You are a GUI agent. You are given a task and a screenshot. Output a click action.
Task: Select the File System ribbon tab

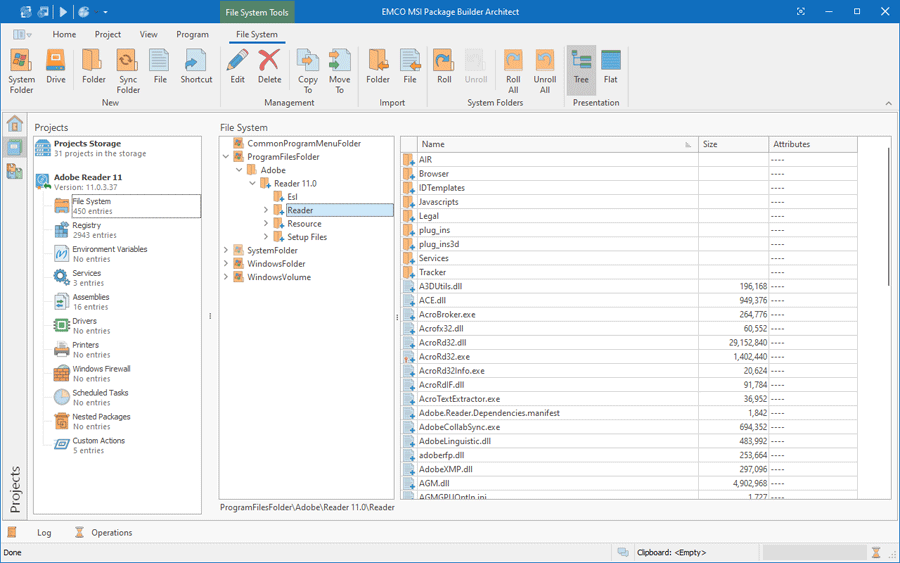click(x=257, y=34)
